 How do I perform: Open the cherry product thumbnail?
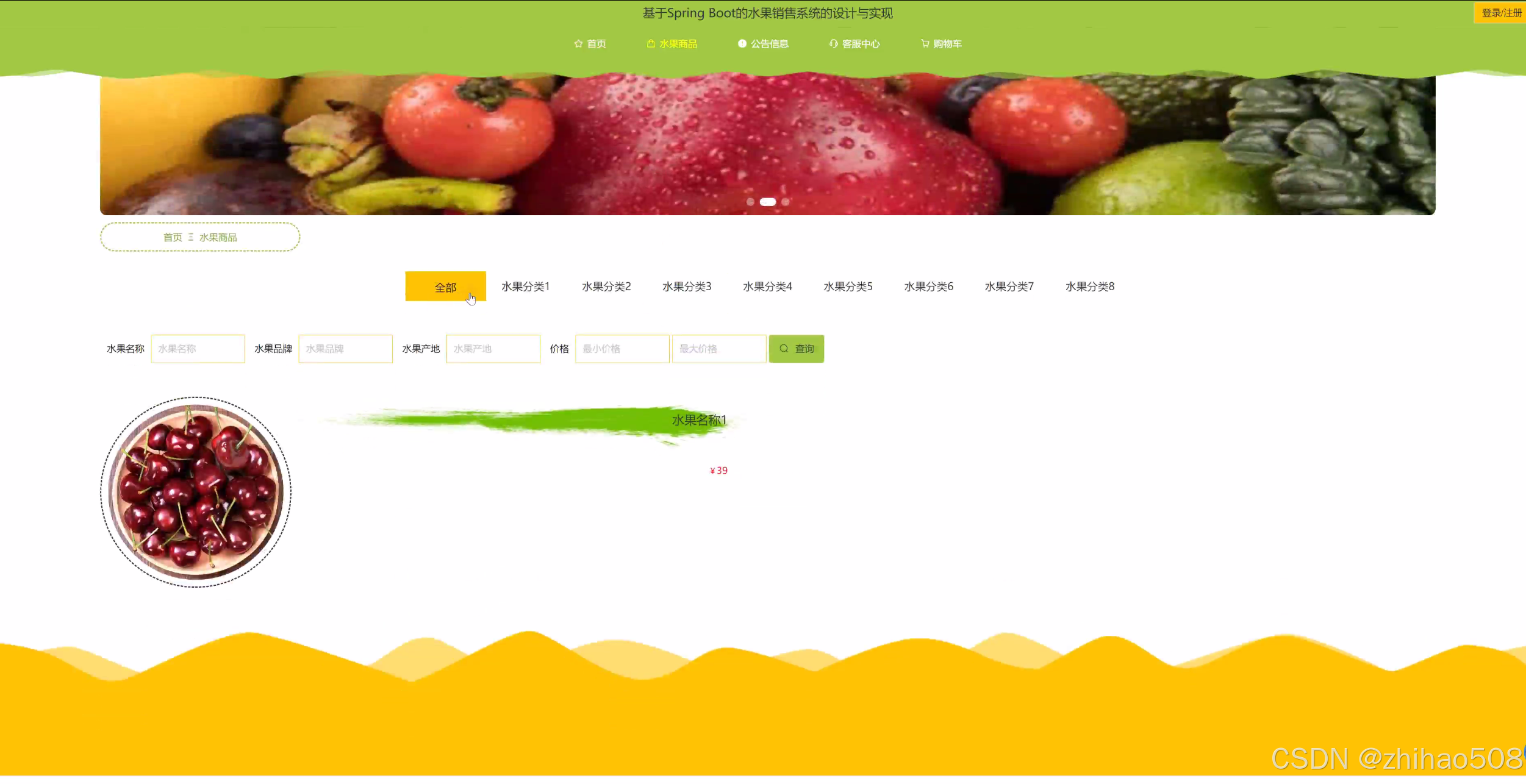[196, 492]
